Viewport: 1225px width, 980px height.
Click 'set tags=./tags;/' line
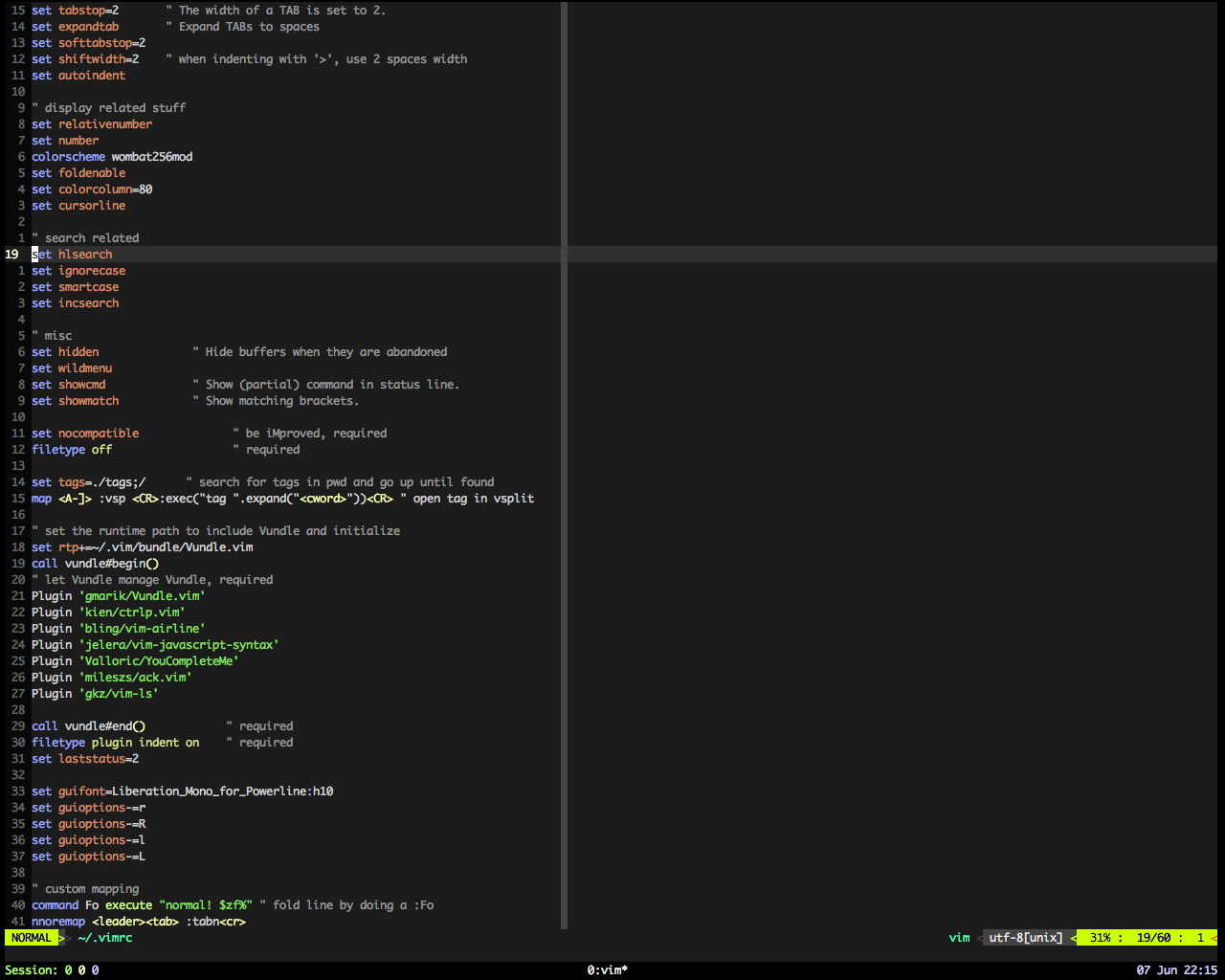[89, 482]
